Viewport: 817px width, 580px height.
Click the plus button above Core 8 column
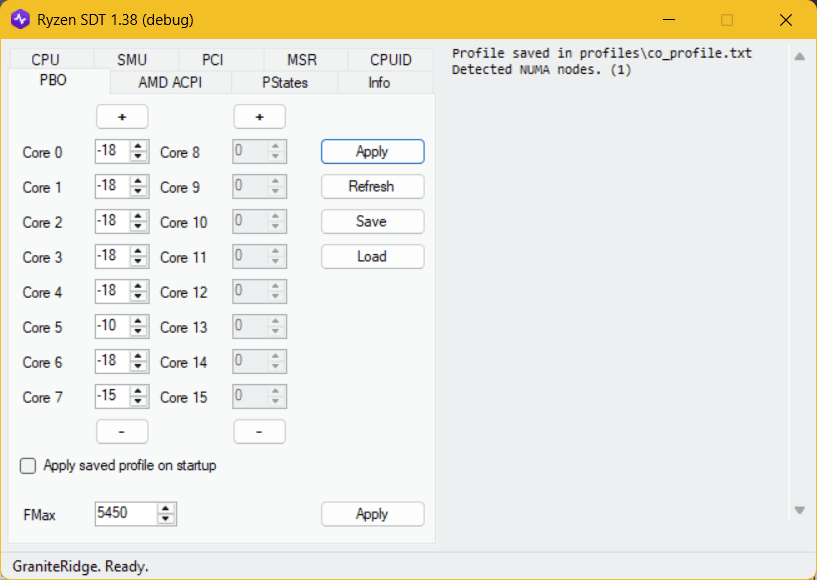tap(259, 117)
